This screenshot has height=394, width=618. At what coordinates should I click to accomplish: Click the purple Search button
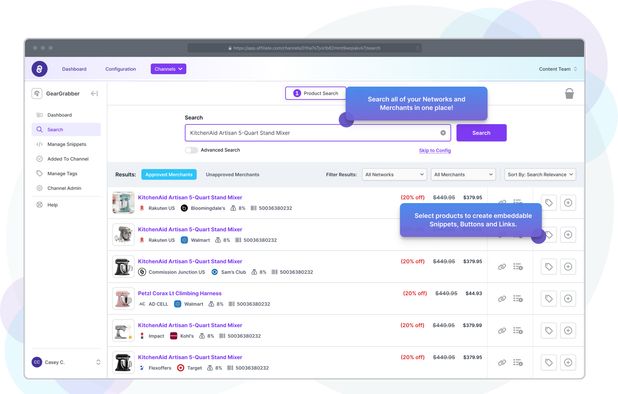click(x=481, y=133)
